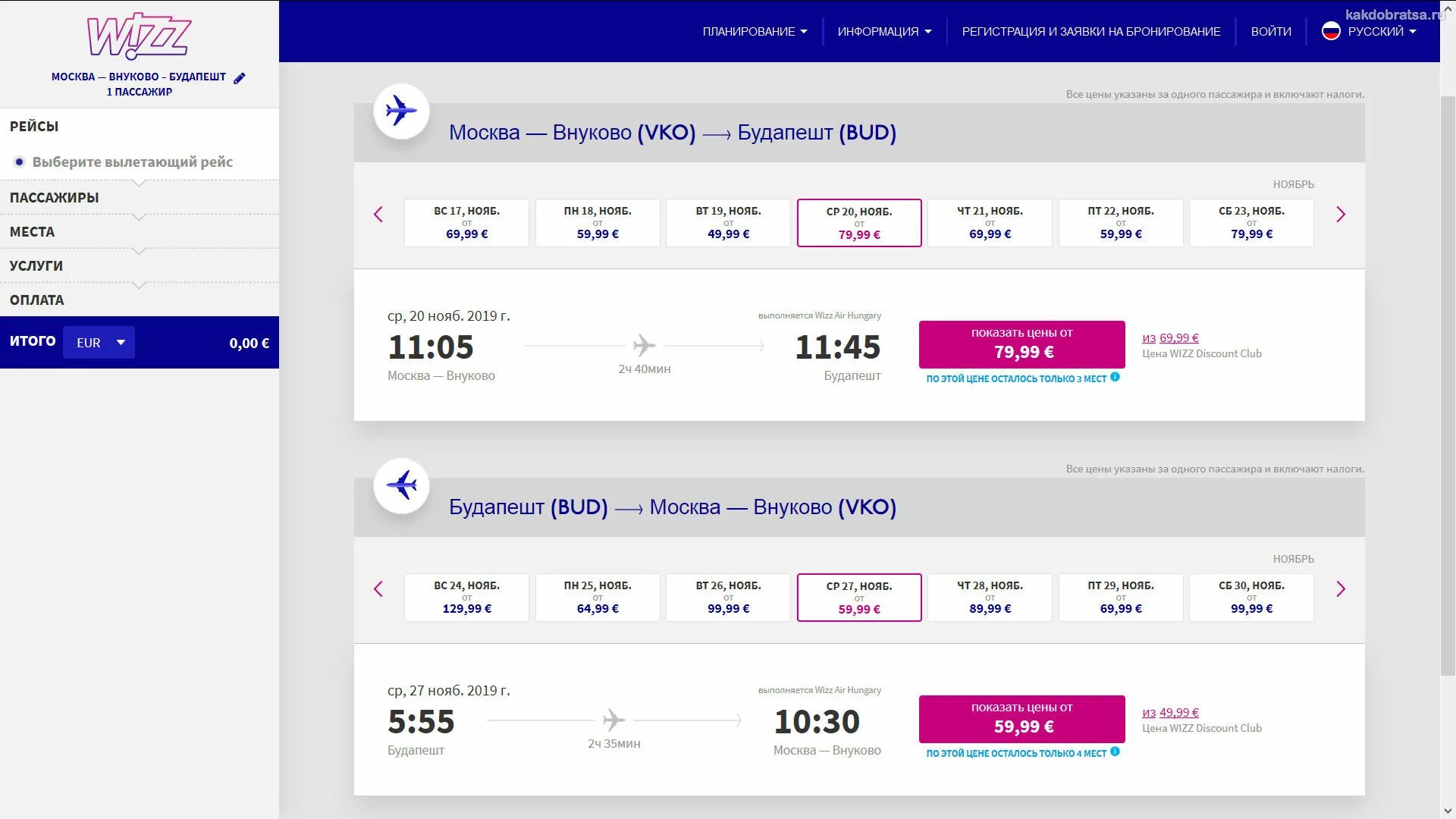Click arrival time 10:30
1456x819 pixels.
click(817, 722)
